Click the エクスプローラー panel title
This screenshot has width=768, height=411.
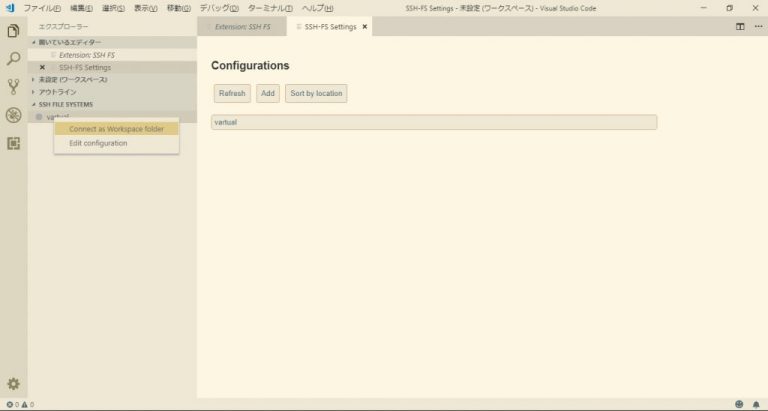[63, 26]
